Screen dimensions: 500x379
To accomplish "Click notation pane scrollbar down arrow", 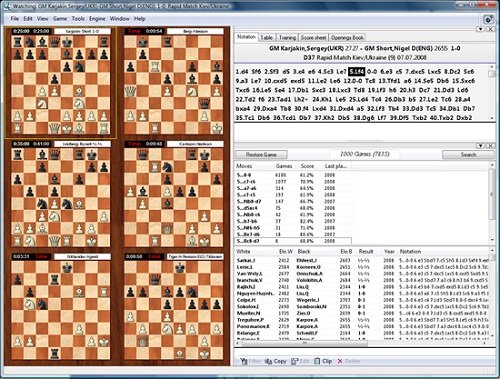I will 492,118.
